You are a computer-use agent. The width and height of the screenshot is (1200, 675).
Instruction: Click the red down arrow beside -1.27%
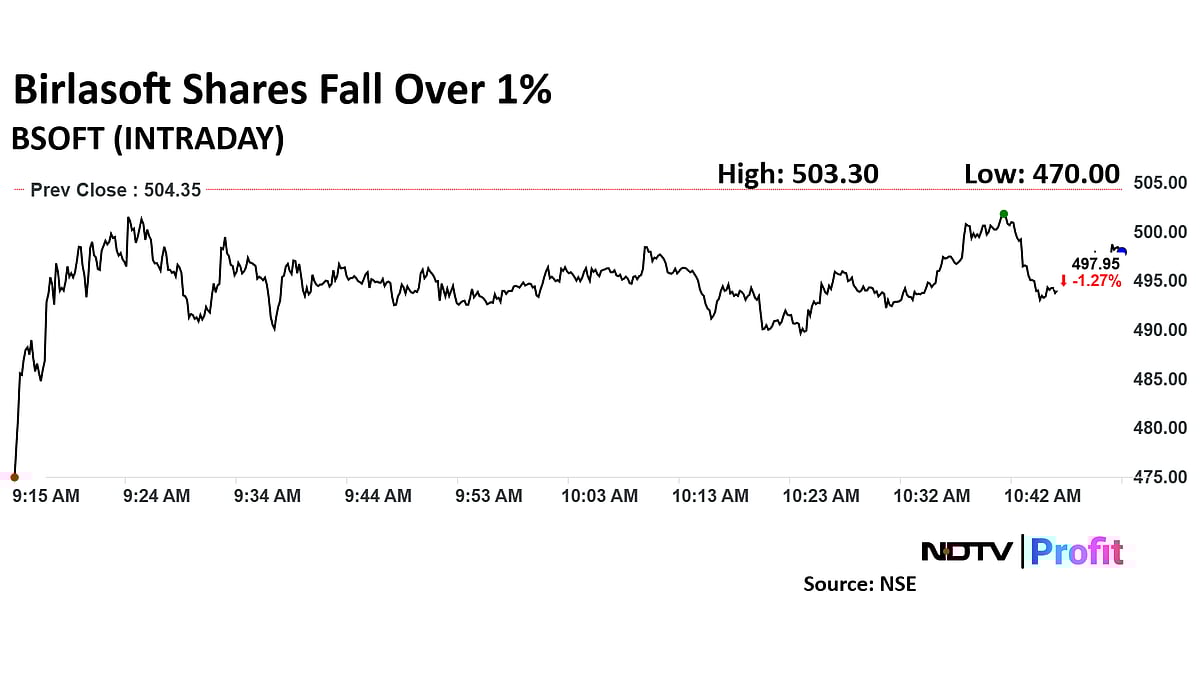point(1065,281)
